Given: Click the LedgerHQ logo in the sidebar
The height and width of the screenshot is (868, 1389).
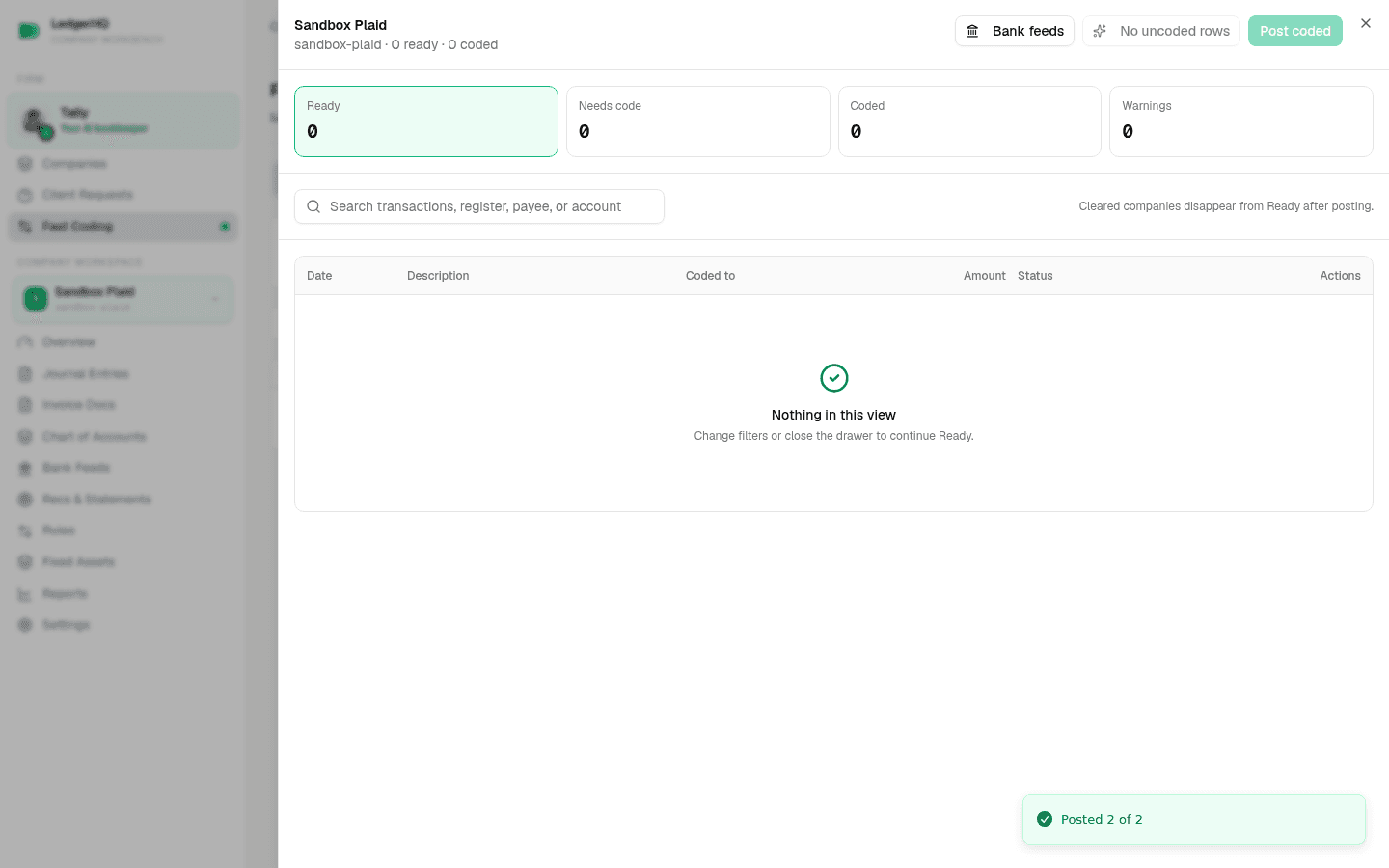Looking at the screenshot, I should [x=29, y=31].
